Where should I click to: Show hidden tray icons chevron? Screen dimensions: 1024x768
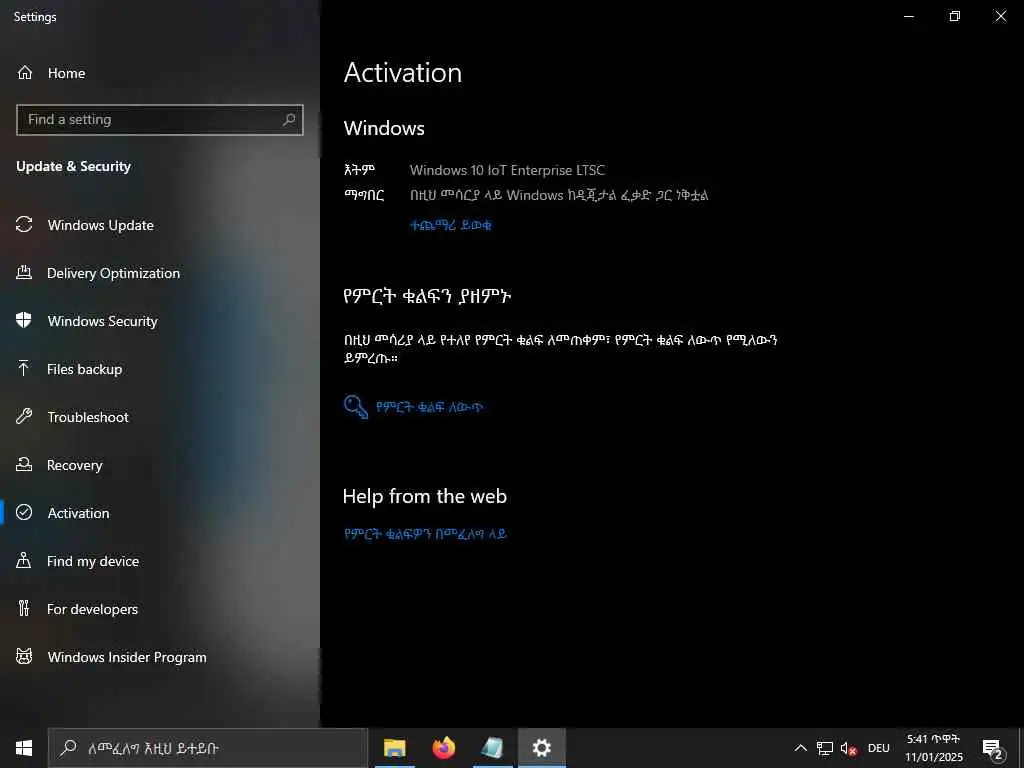pyautogui.click(x=801, y=748)
